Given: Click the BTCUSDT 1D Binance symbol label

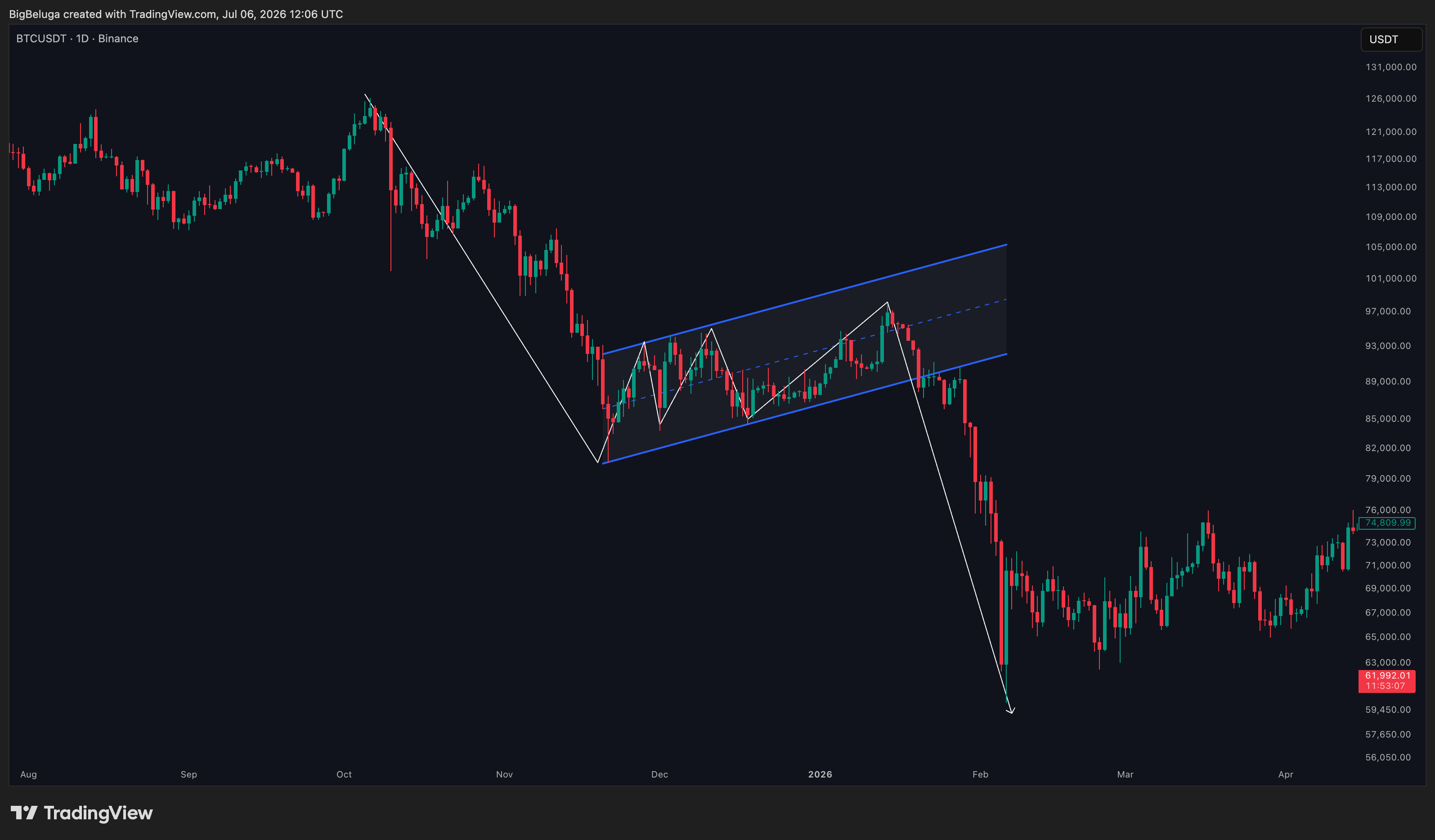Looking at the screenshot, I should tap(77, 39).
